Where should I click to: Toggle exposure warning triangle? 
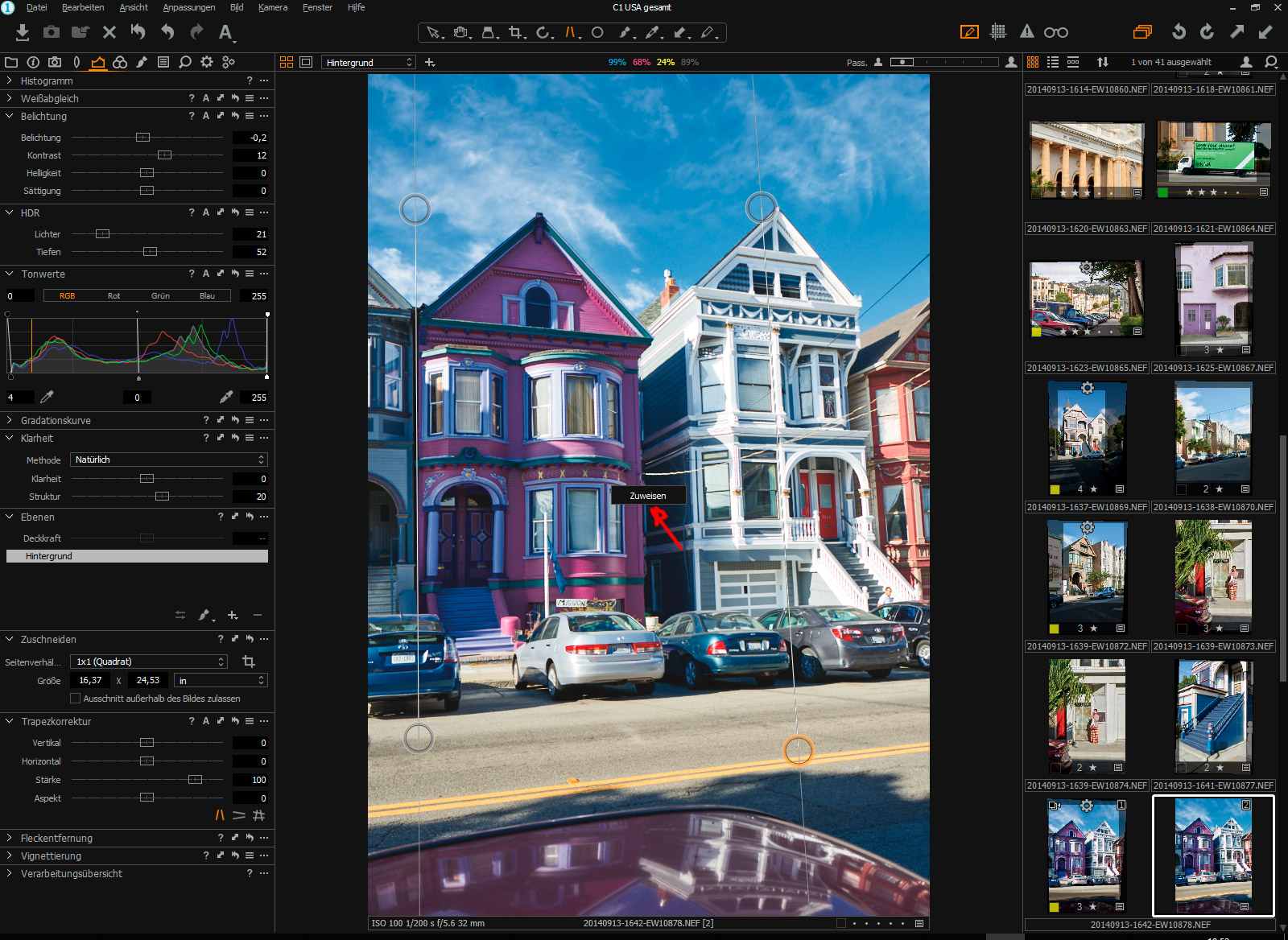[x=1027, y=32]
